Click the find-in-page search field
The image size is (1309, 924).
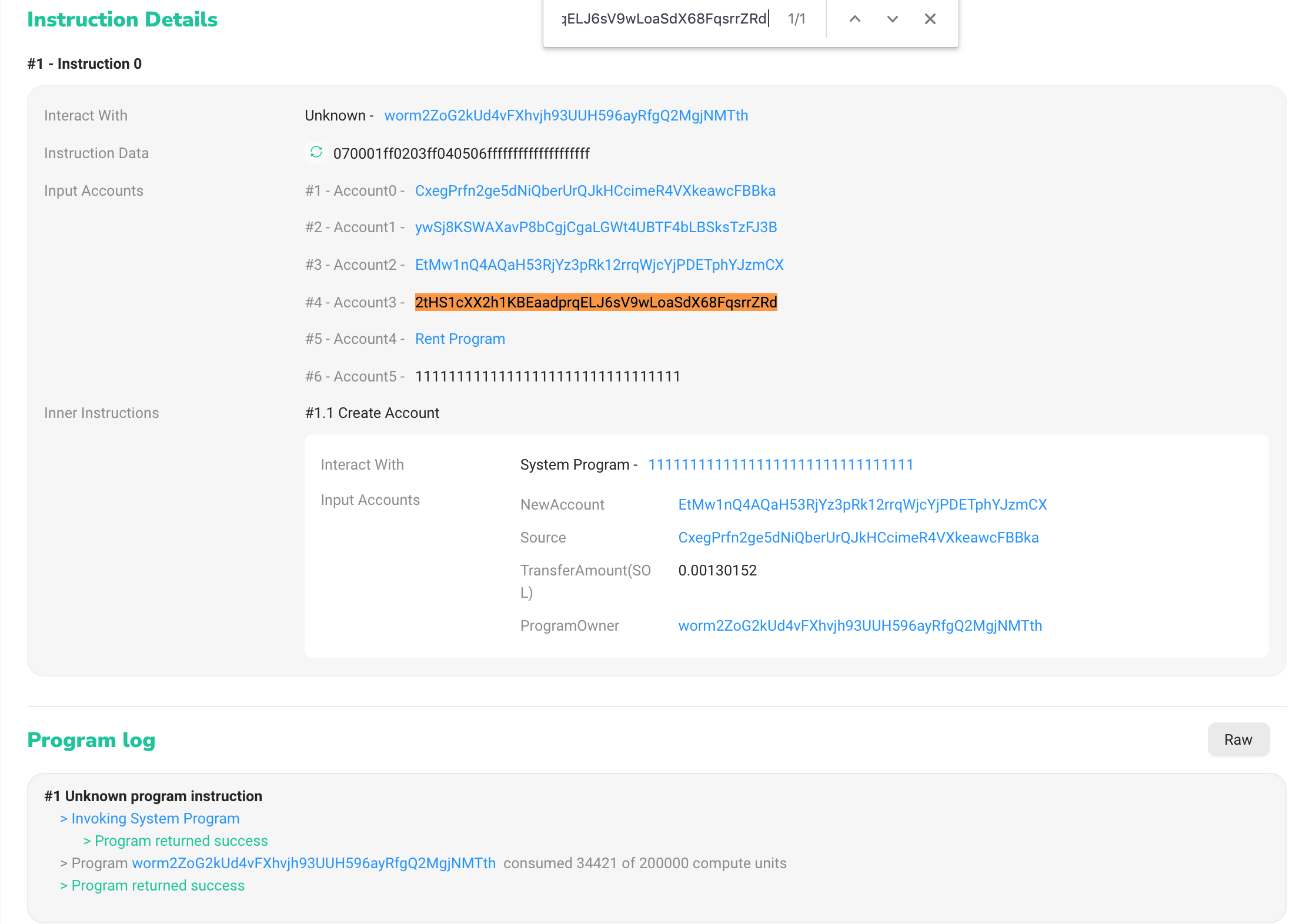663,19
